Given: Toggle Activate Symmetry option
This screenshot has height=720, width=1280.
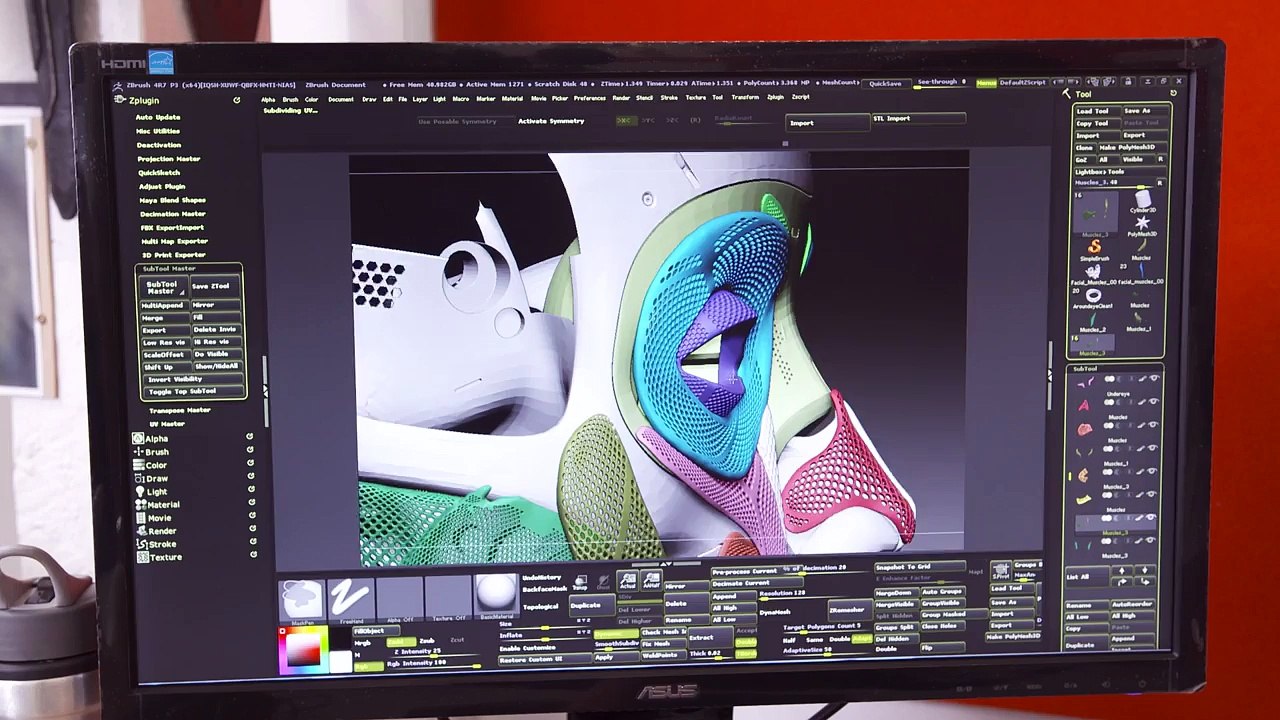Looking at the screenshot, I should click(x=551, y=121).
